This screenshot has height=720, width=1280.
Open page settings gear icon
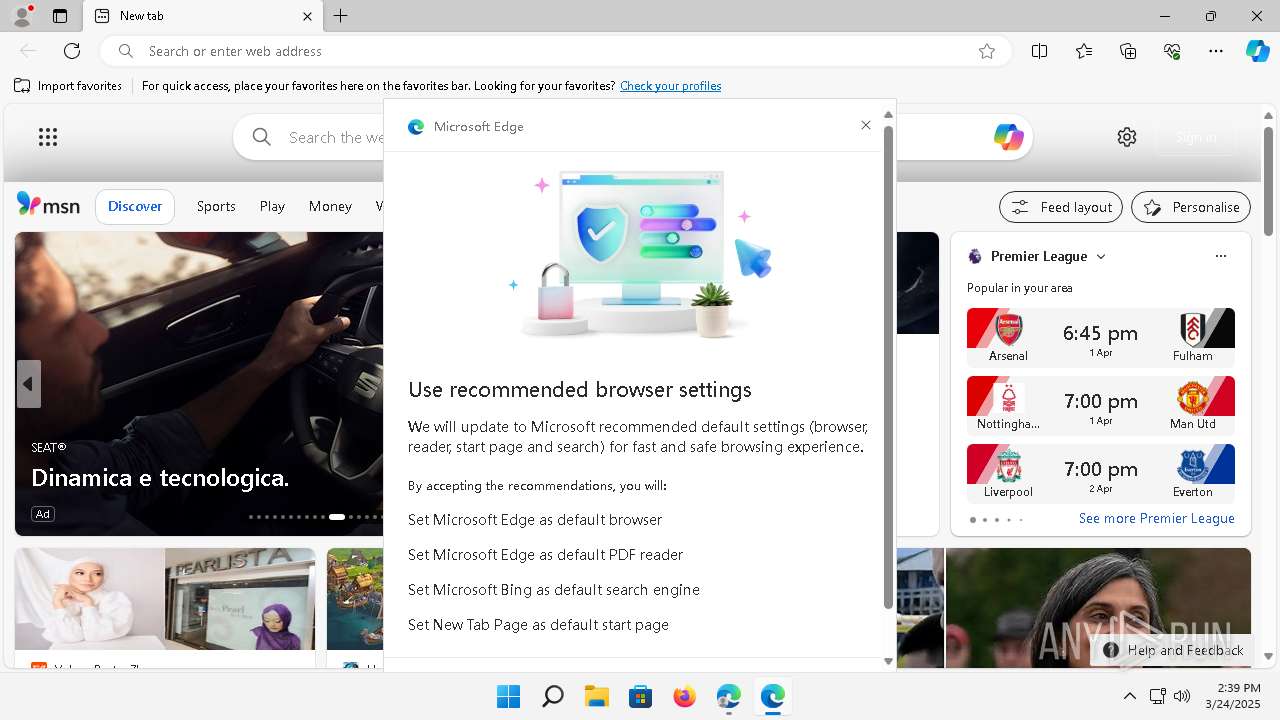point(1127,137)
